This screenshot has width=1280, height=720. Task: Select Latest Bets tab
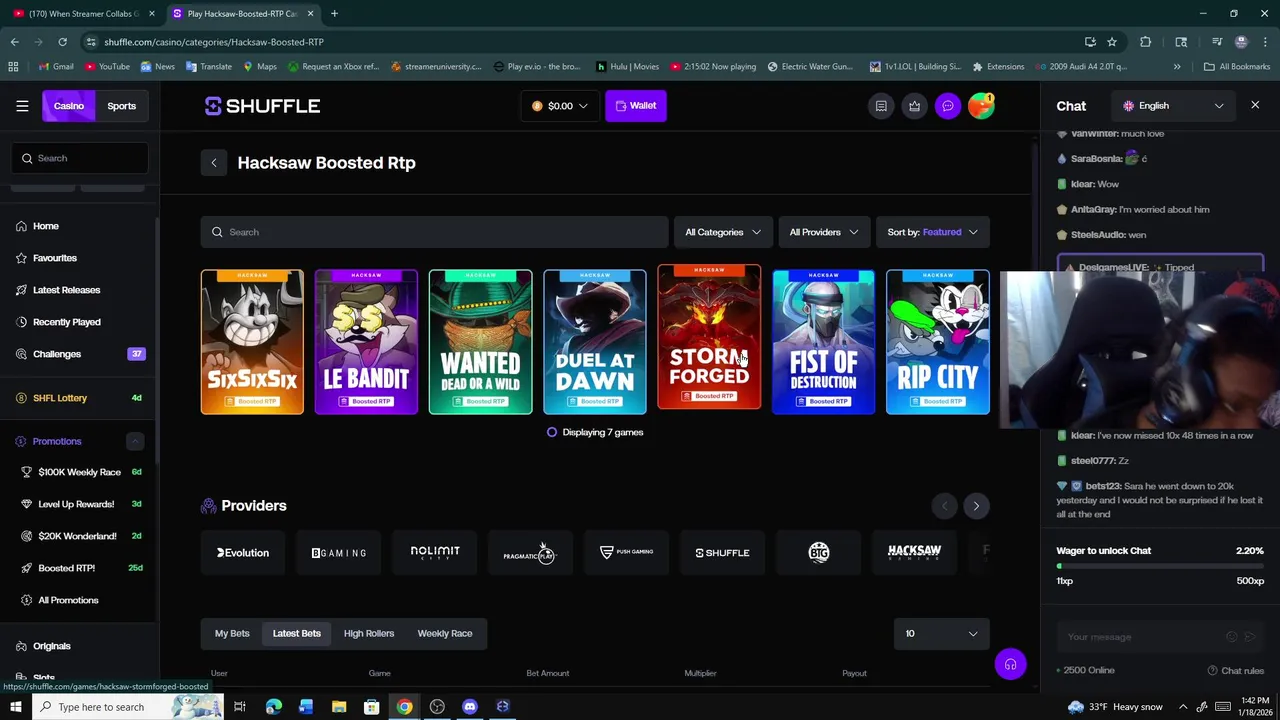tap(297, 633)
